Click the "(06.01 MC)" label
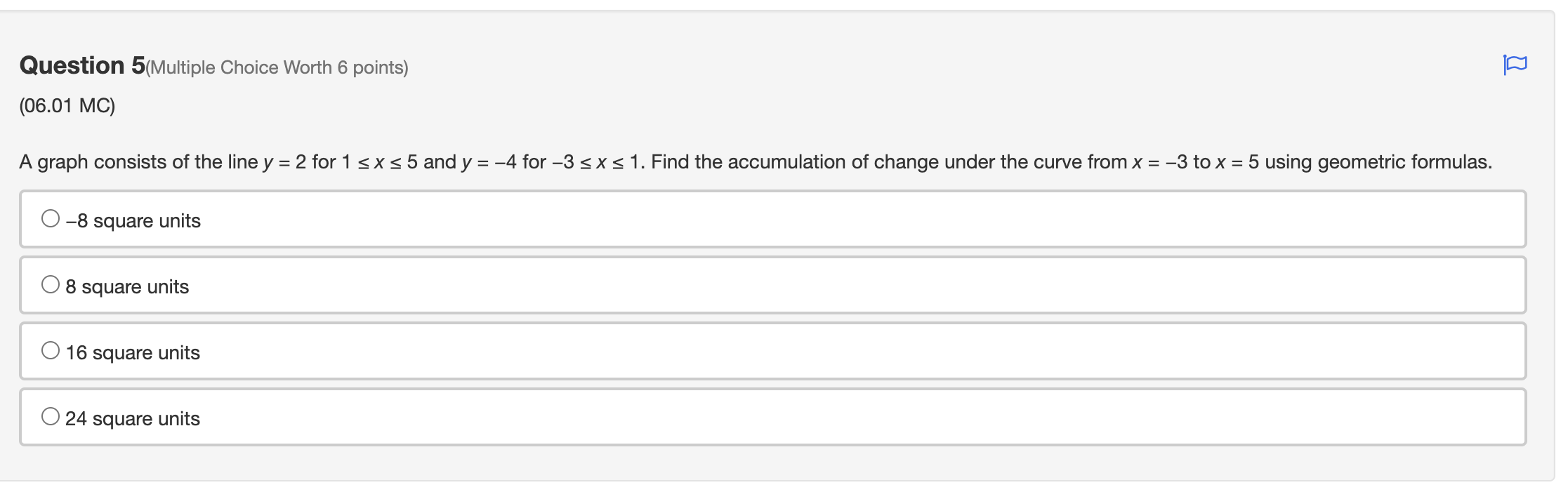Image resolution: width=1568 pixels, height=492 pixels. pos(67,106)
